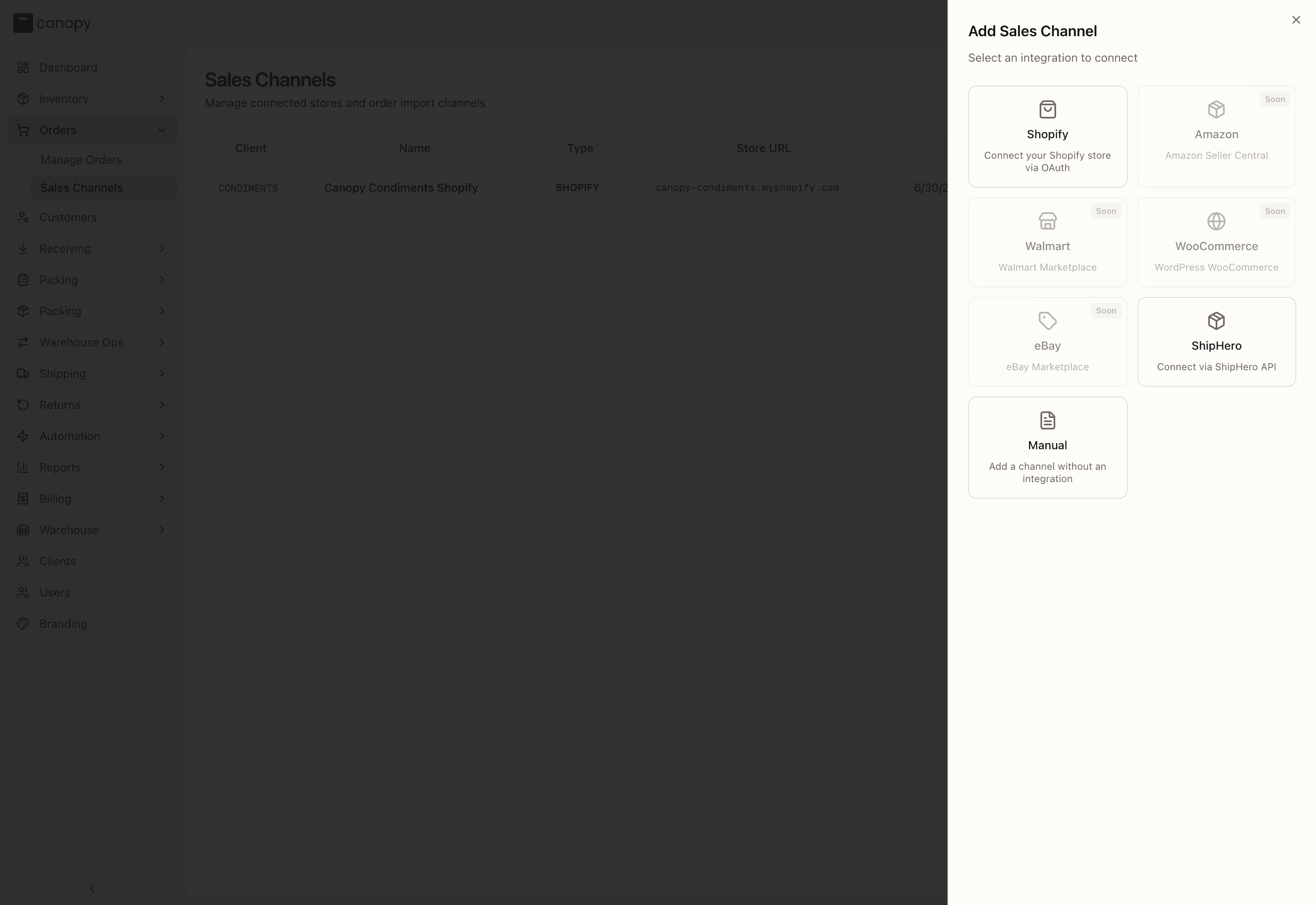Click the eBay title on Marketplace card

click(1047, 345)
